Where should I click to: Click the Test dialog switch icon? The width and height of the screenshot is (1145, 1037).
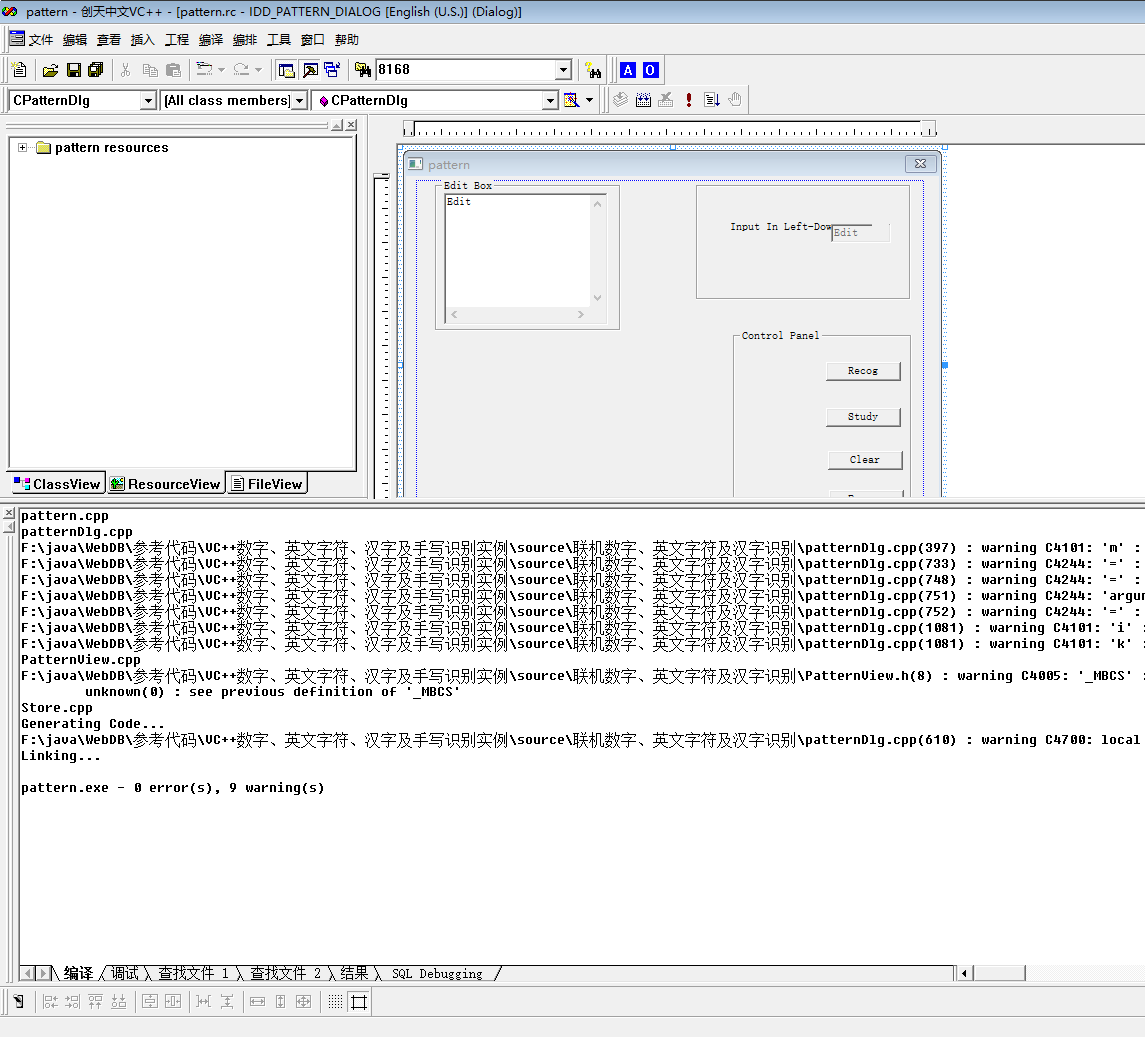pyautogui.click(x=19, y=1001)
